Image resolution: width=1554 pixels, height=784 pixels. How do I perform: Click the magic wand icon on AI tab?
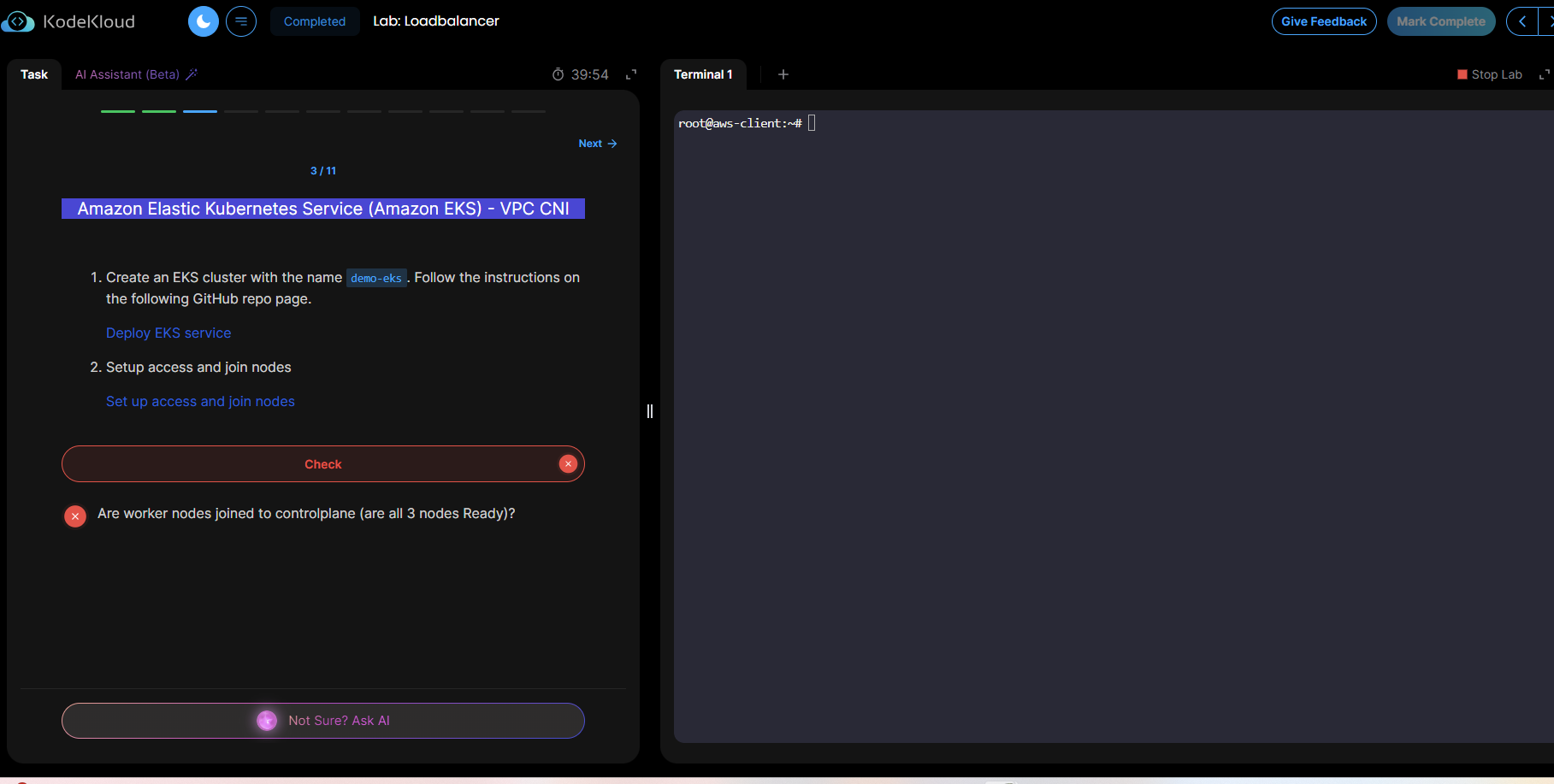click(x=192, y=74)
